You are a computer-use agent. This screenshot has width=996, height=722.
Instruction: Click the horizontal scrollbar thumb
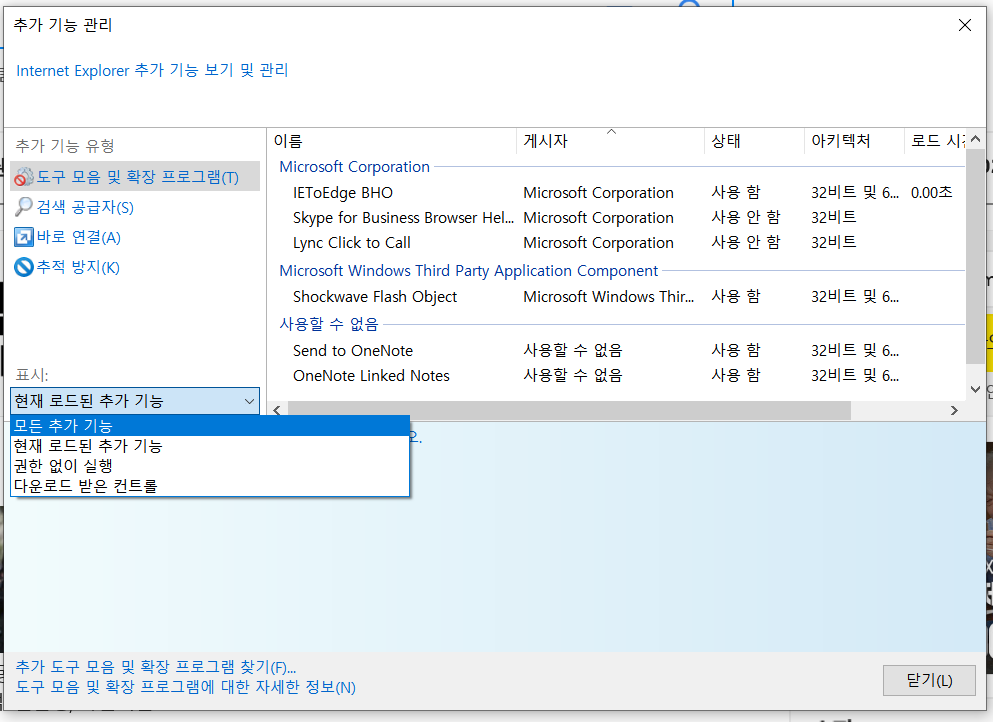(569, 410)
